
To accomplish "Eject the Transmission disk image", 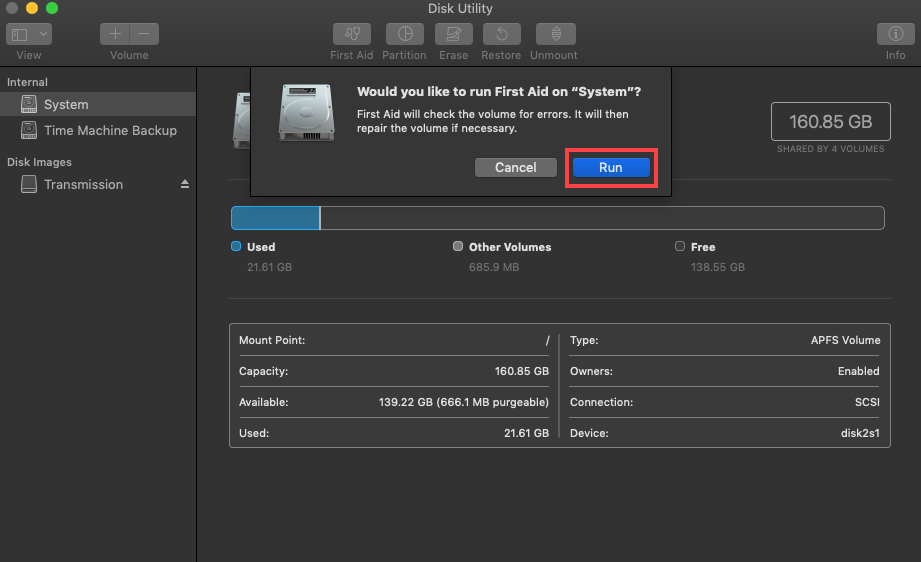I will [184, 185].
